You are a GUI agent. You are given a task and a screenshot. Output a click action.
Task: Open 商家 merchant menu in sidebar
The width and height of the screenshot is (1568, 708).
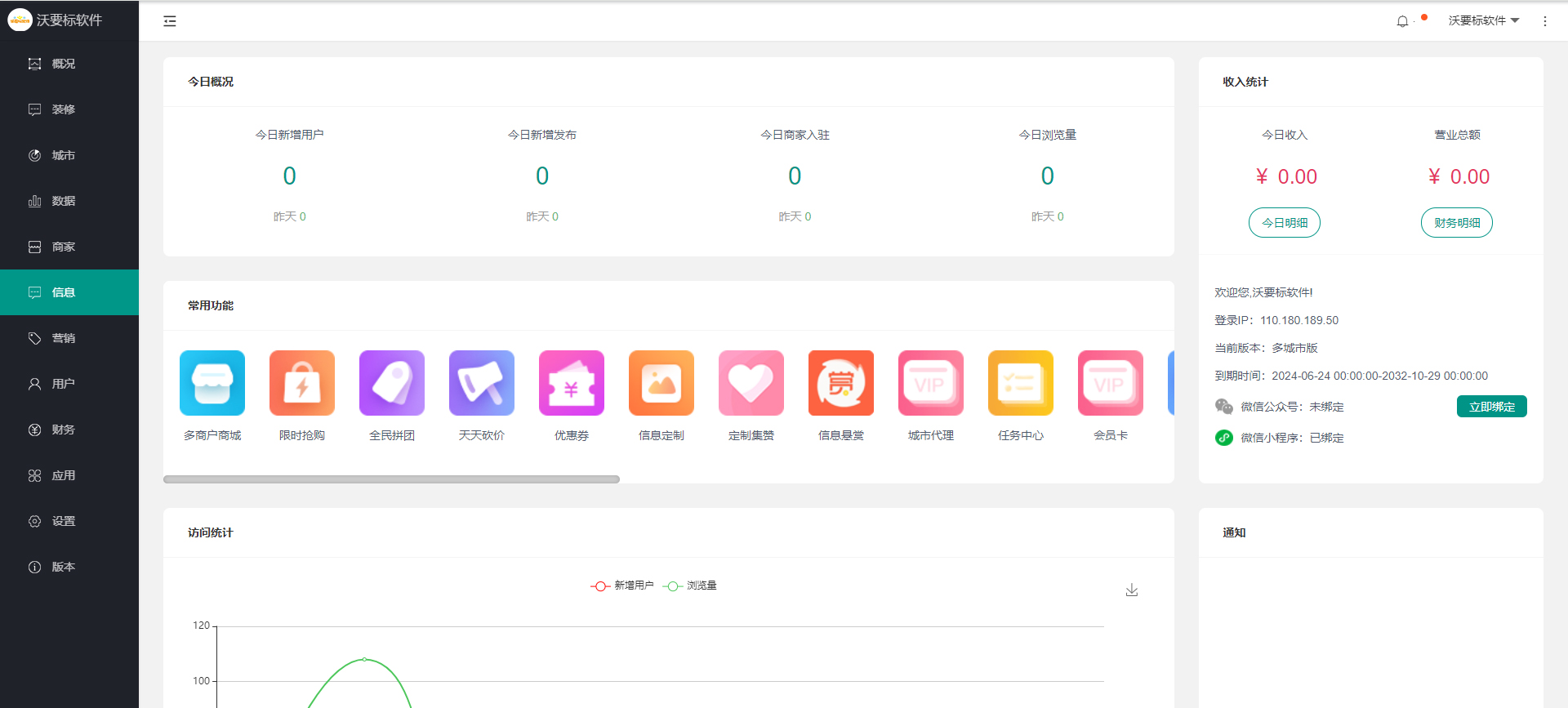coord(69,247)
